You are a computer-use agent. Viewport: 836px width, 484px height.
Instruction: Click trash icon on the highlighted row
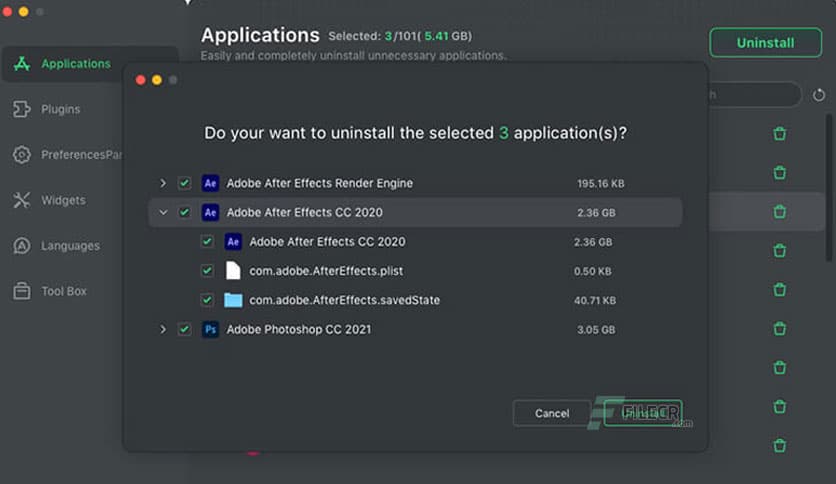tap(779, 212)
